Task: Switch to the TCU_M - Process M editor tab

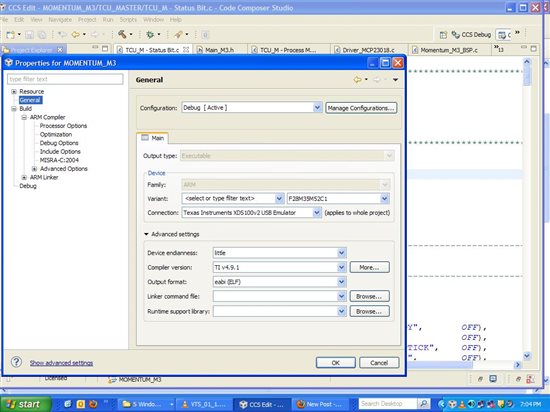Action: click(x=288, y=50)
